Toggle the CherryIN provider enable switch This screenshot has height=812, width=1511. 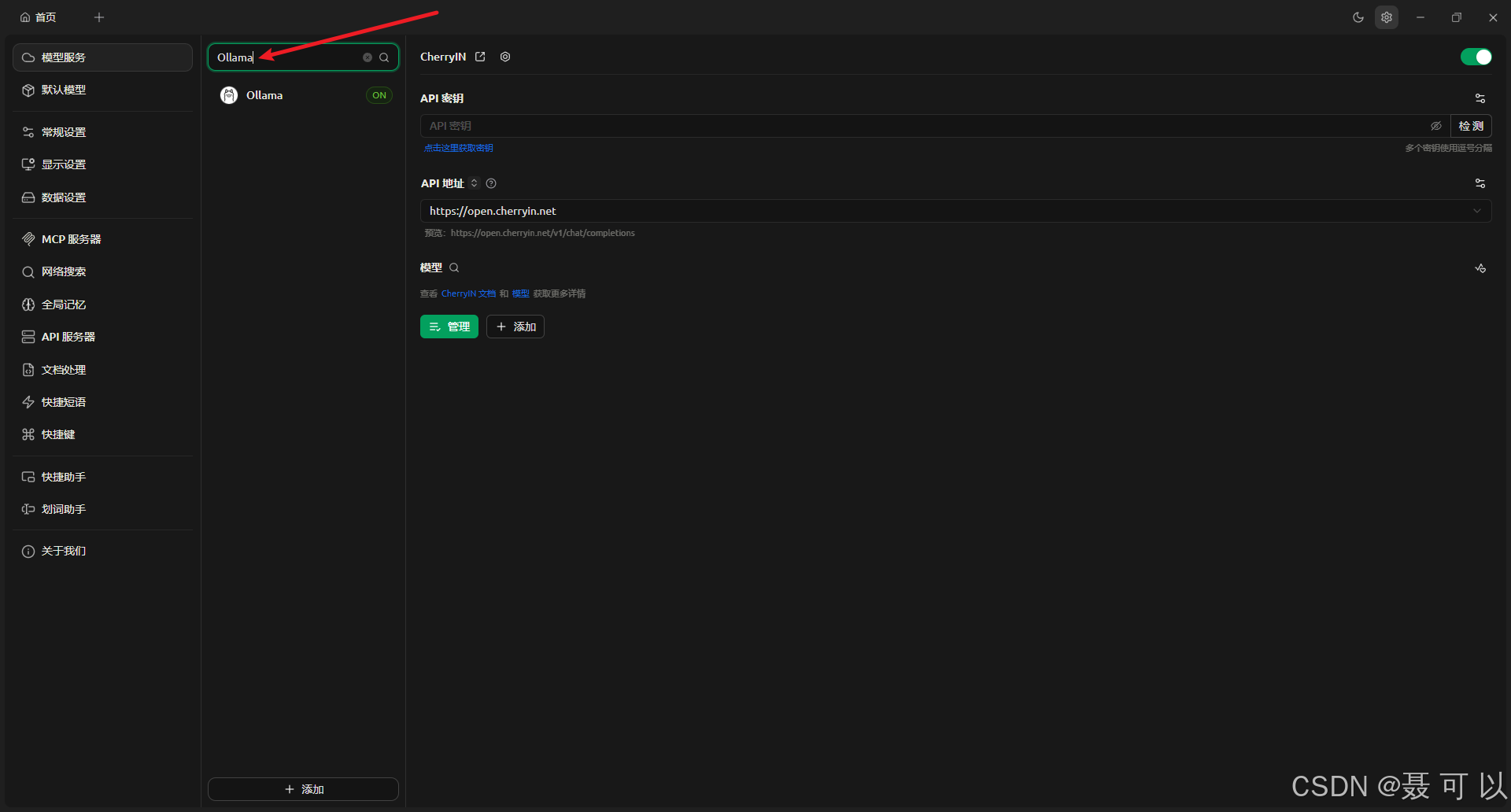1476,57
